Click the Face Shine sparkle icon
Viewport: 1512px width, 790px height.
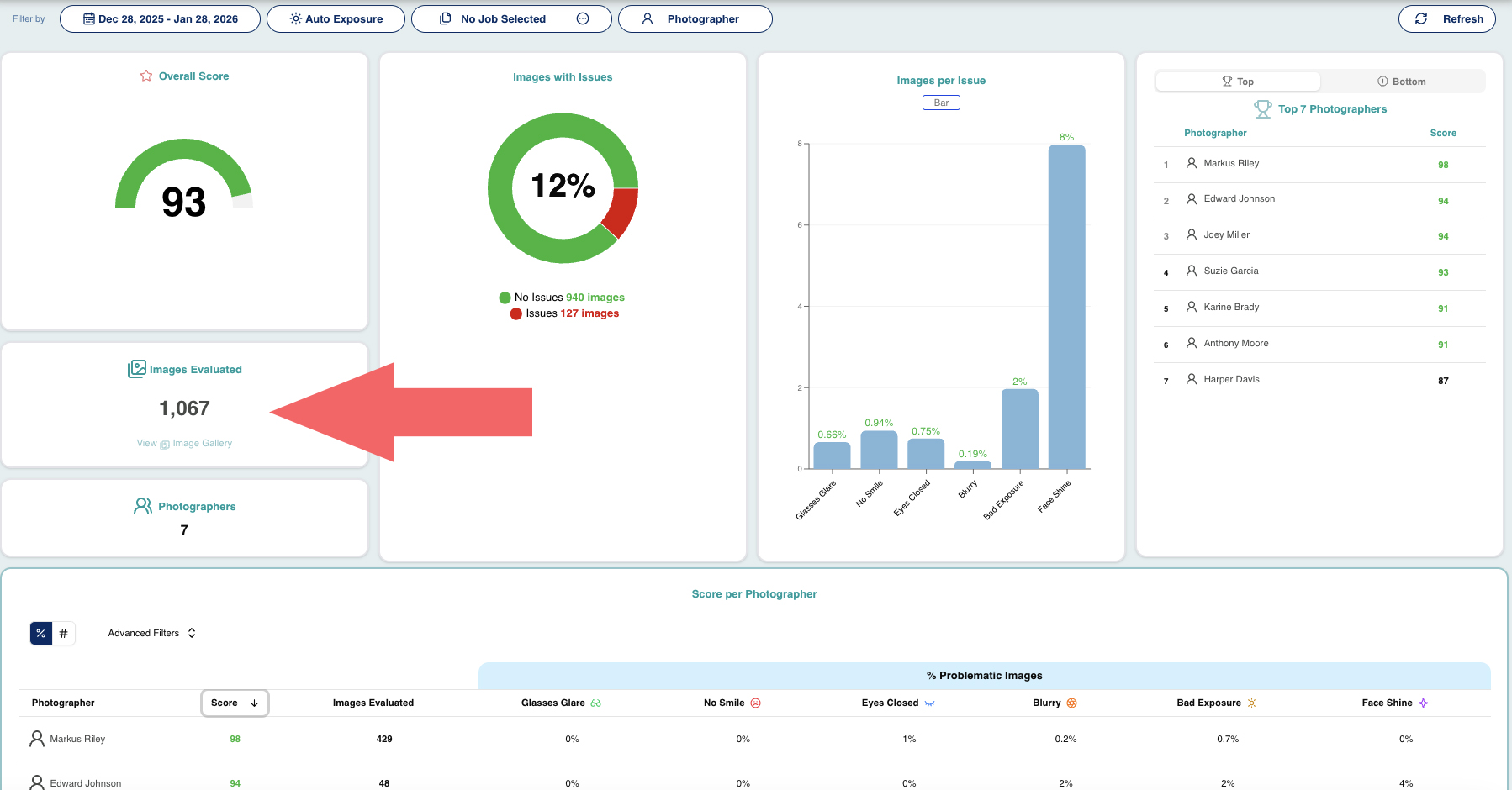(x=1423, y=703)
